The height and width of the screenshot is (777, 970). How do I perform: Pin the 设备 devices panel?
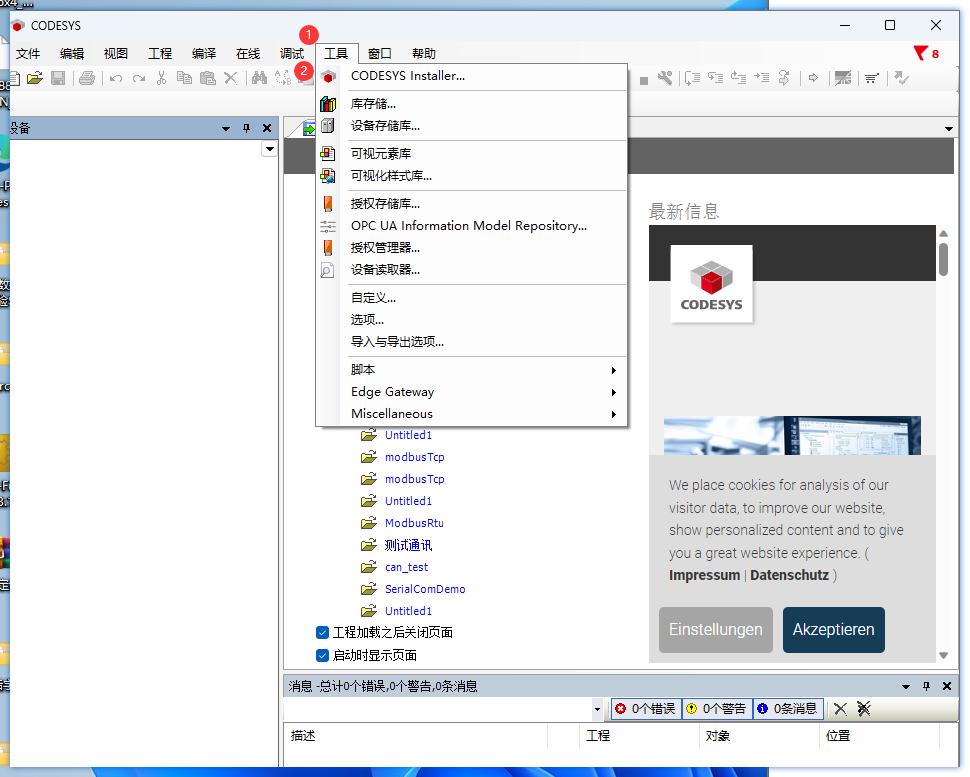246,128
